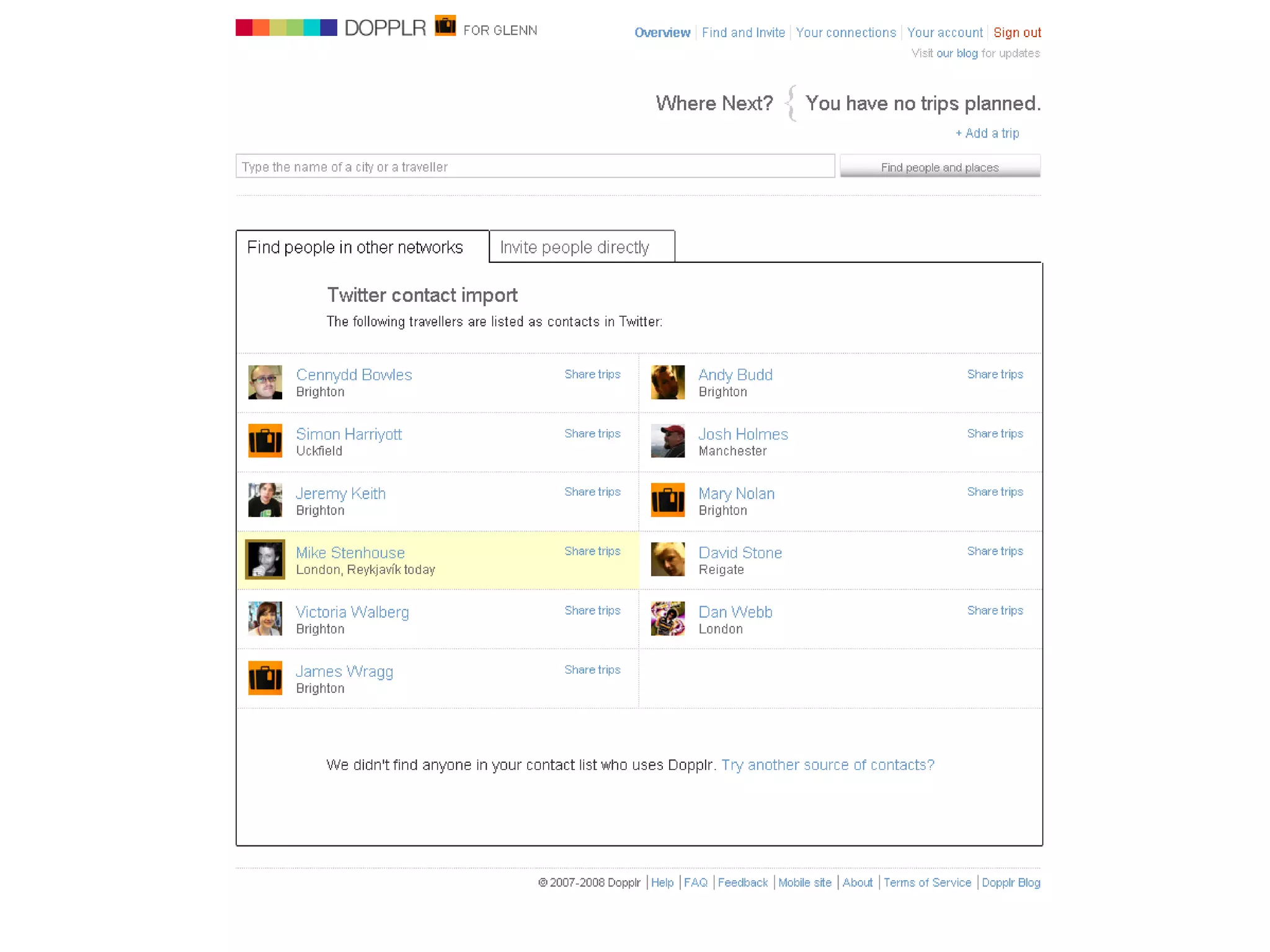Image resolution: width=1270 pixels, height=952 pixels.
Task: Click the 'FOR GLENN' label
Action: pos(500,30)
